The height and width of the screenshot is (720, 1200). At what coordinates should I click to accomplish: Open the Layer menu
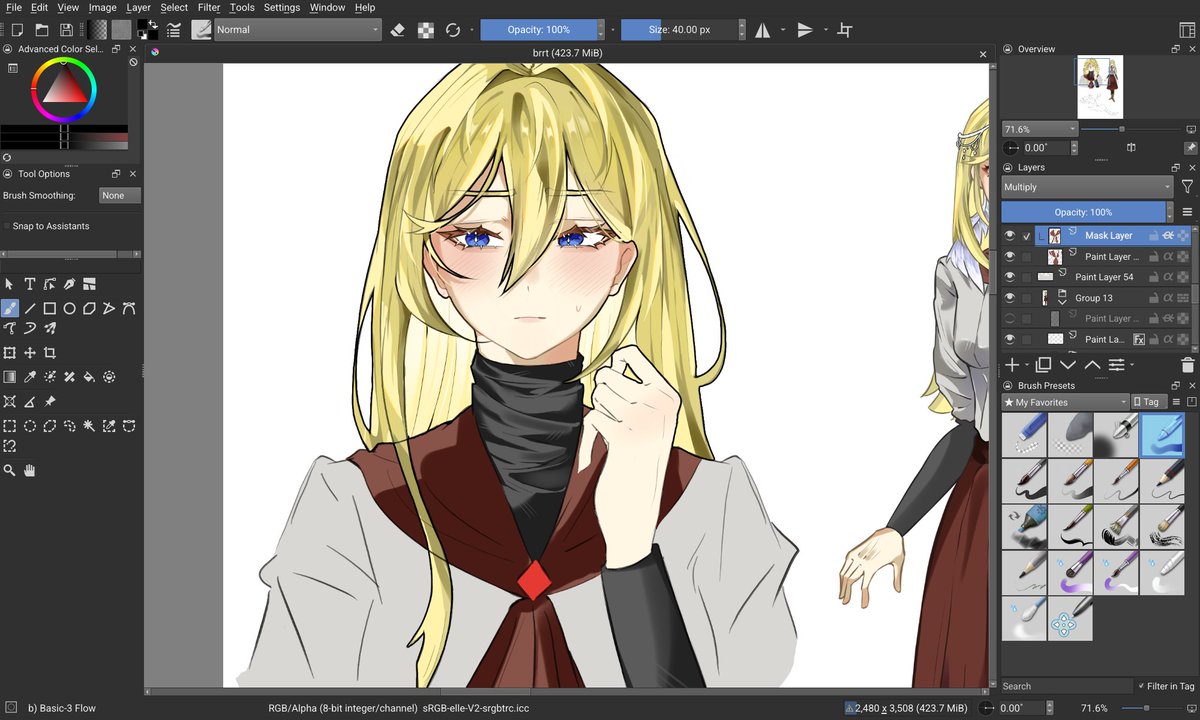[139, 7]
